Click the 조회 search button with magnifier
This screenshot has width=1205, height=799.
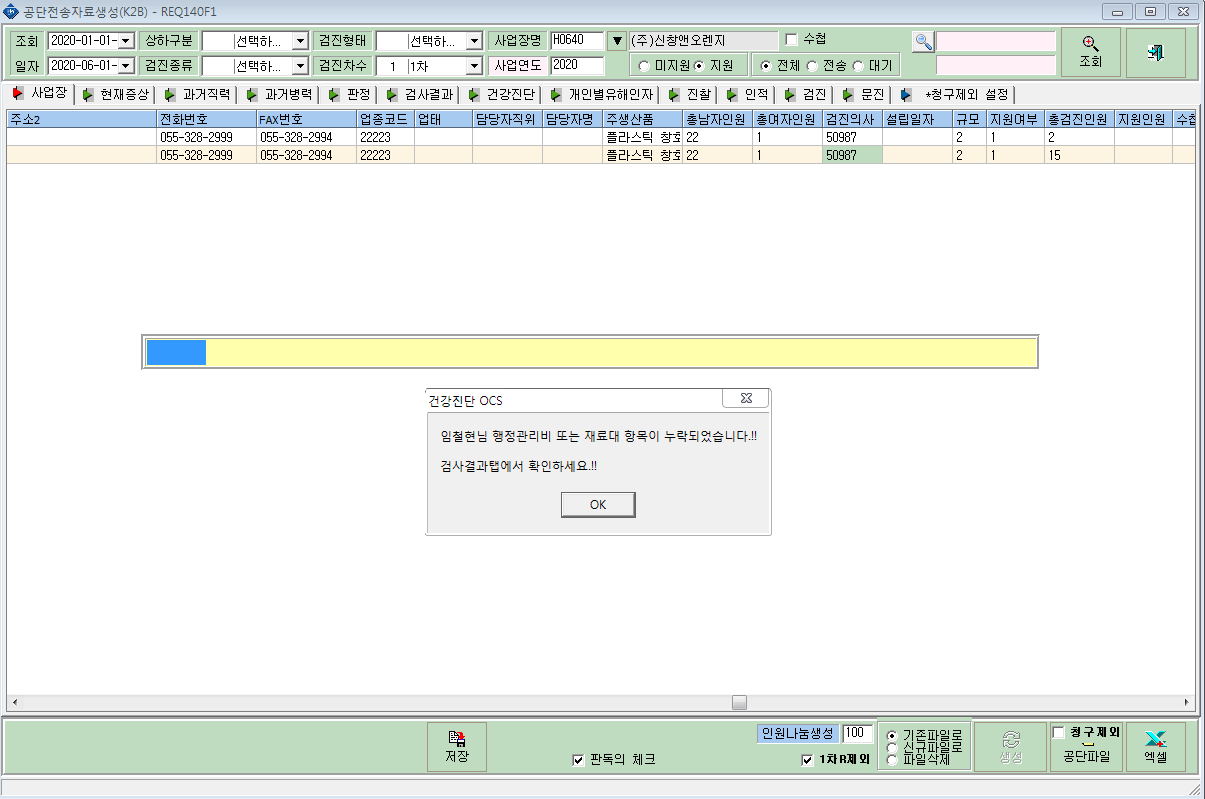(1090, 52)
